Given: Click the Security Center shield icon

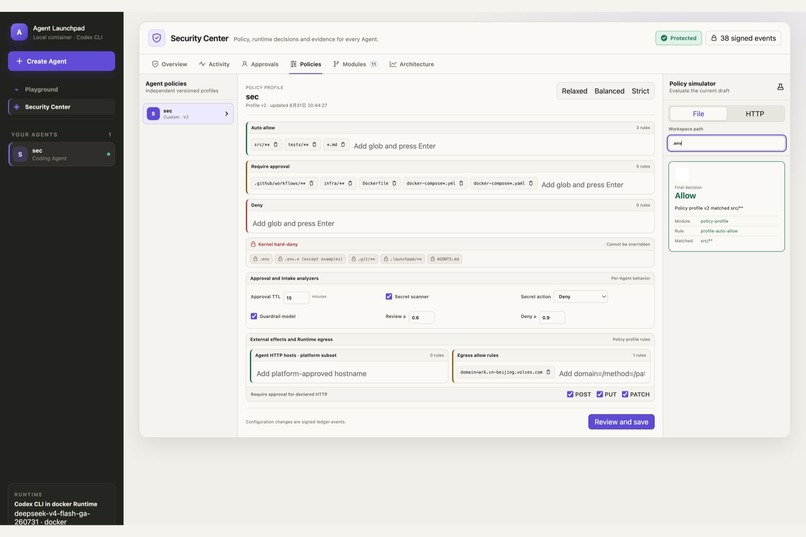Looking at the screenshot, I should click(157, 38).
